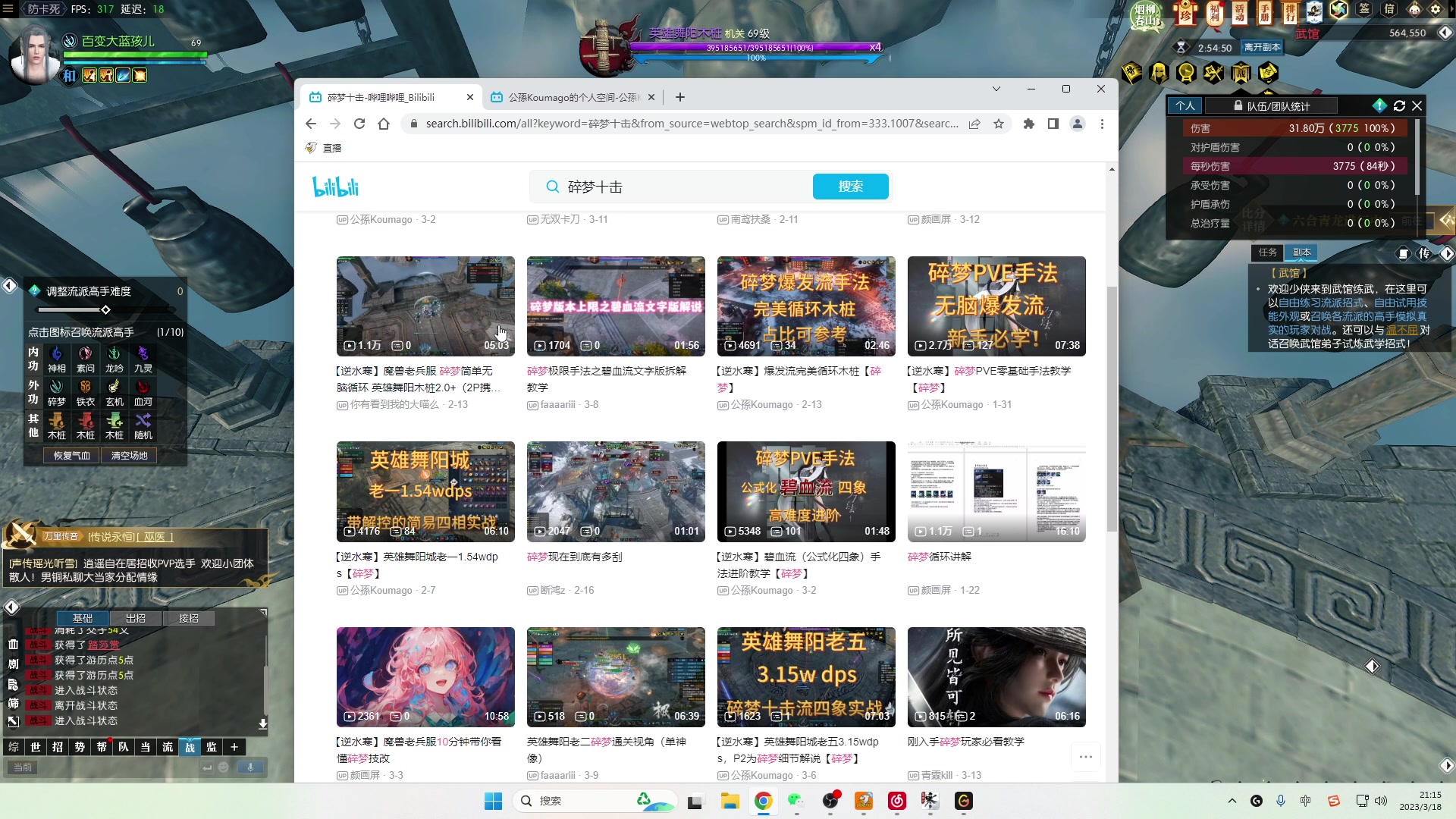Open the game settings gear icon
Image resolution: width=1456 pixels, height=819 pixels.
[1437, 10]
